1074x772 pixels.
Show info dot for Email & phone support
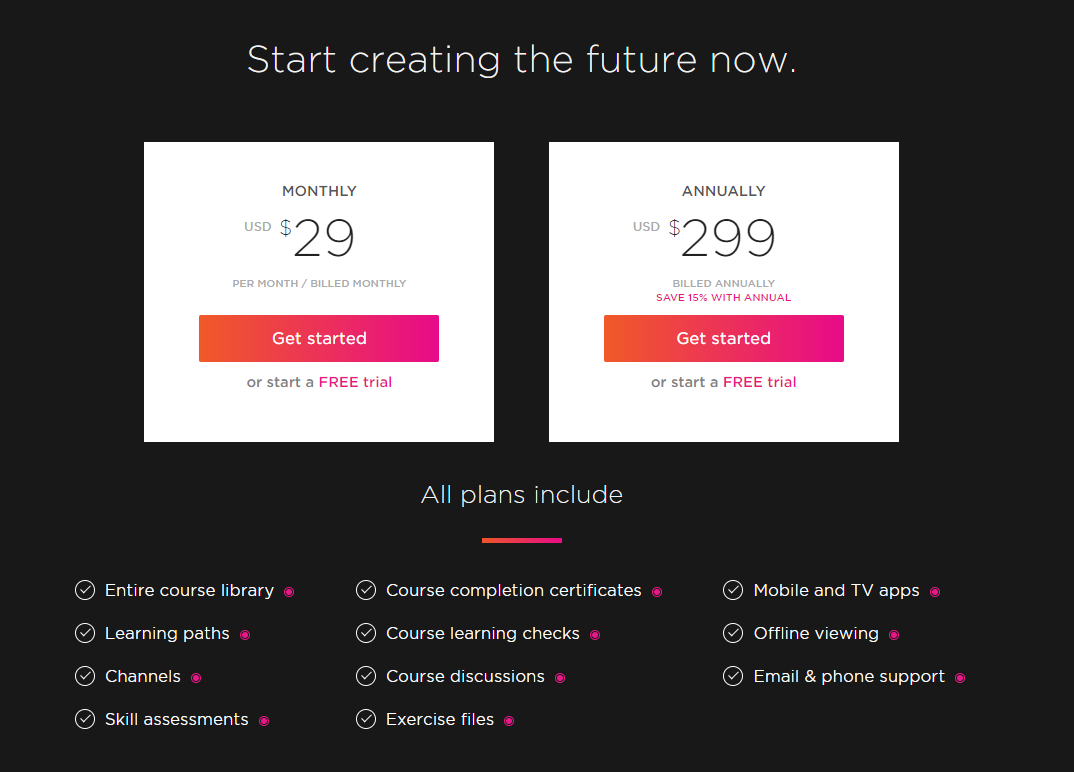pyautogui.click(x=960, y=678)
